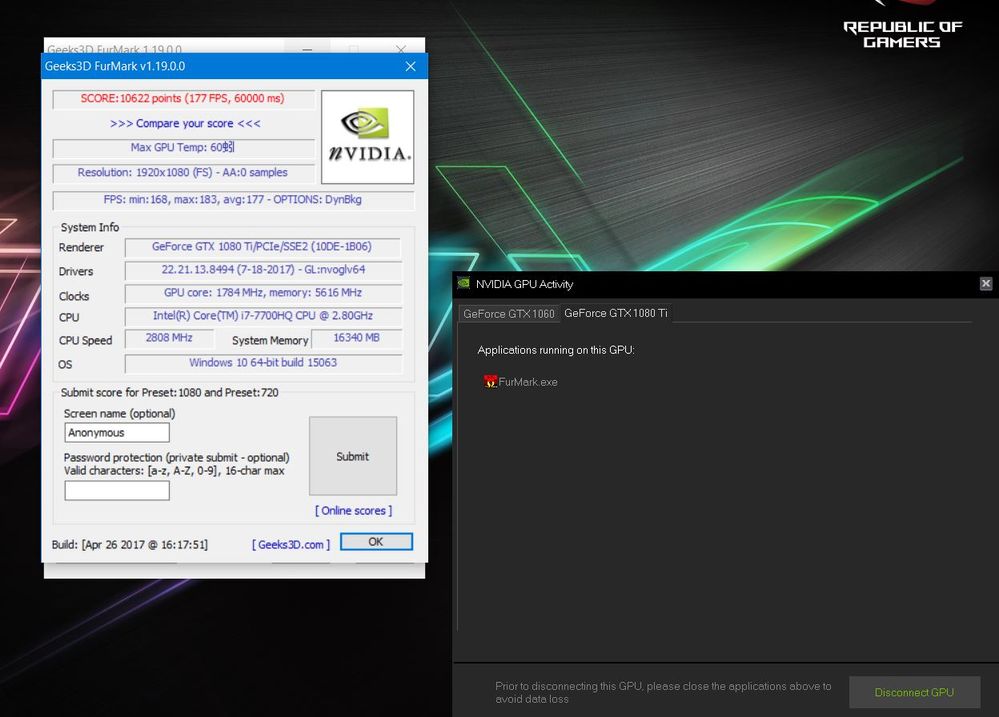Screen dimensions: 999x717
Task: Click NVIDIA GPU Activity window icon
Action: 464,284
